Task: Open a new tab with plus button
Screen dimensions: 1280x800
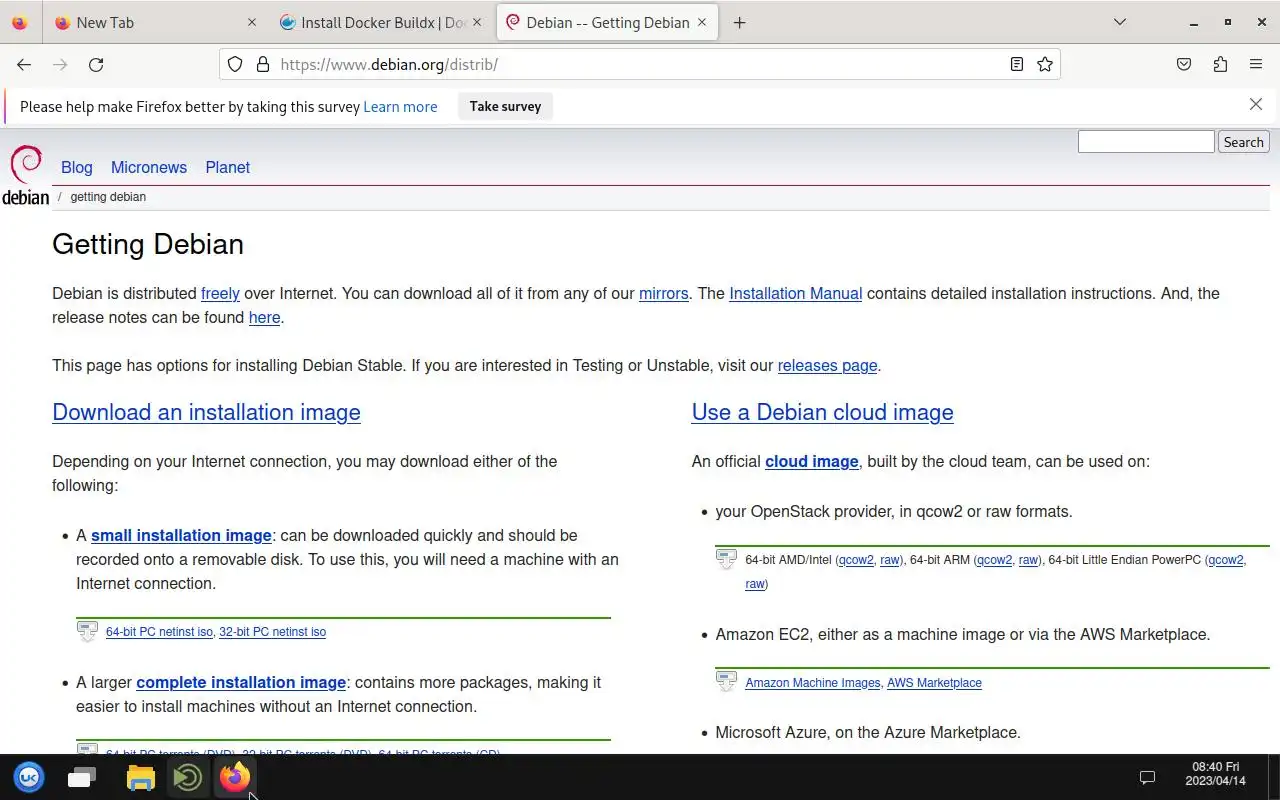Action: pos(739,22)
